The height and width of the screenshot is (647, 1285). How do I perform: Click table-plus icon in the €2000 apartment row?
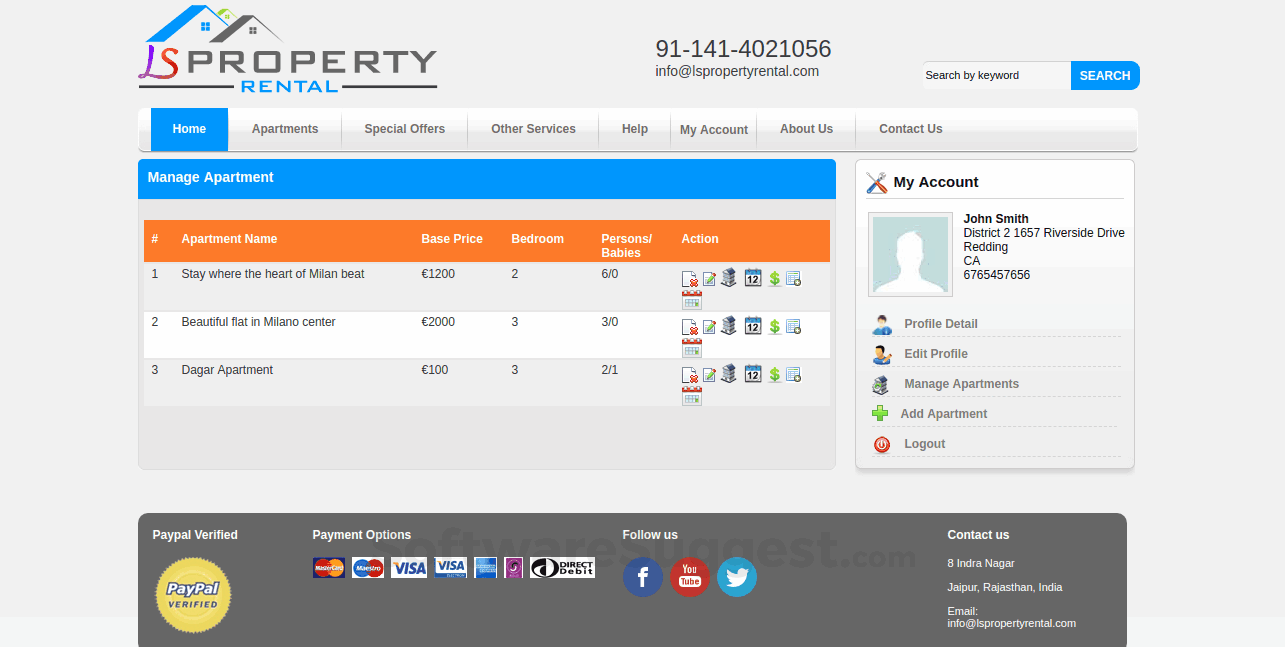(793, 327)
